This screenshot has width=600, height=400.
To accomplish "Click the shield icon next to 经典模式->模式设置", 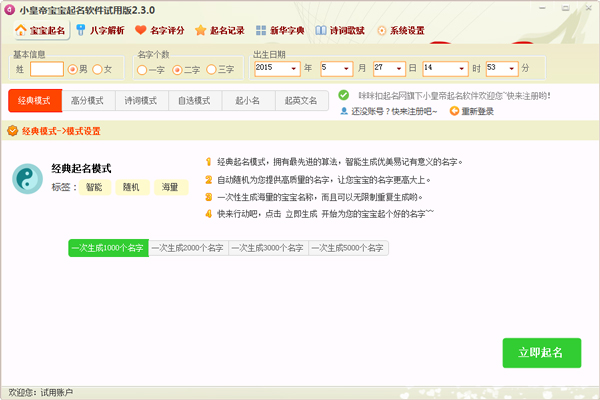I will click(x=13, y=131).
